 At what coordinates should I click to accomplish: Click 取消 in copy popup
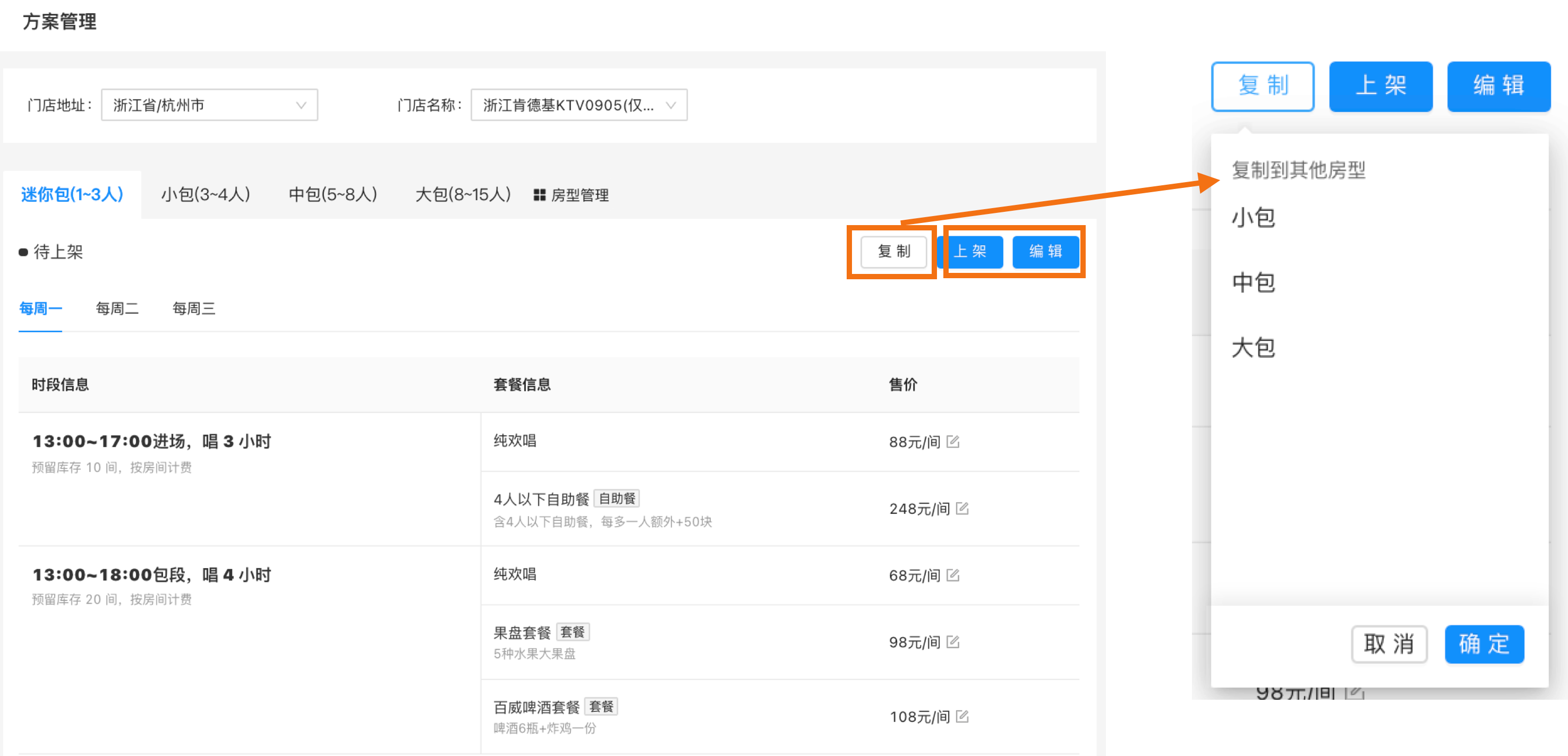(1389, 644)
